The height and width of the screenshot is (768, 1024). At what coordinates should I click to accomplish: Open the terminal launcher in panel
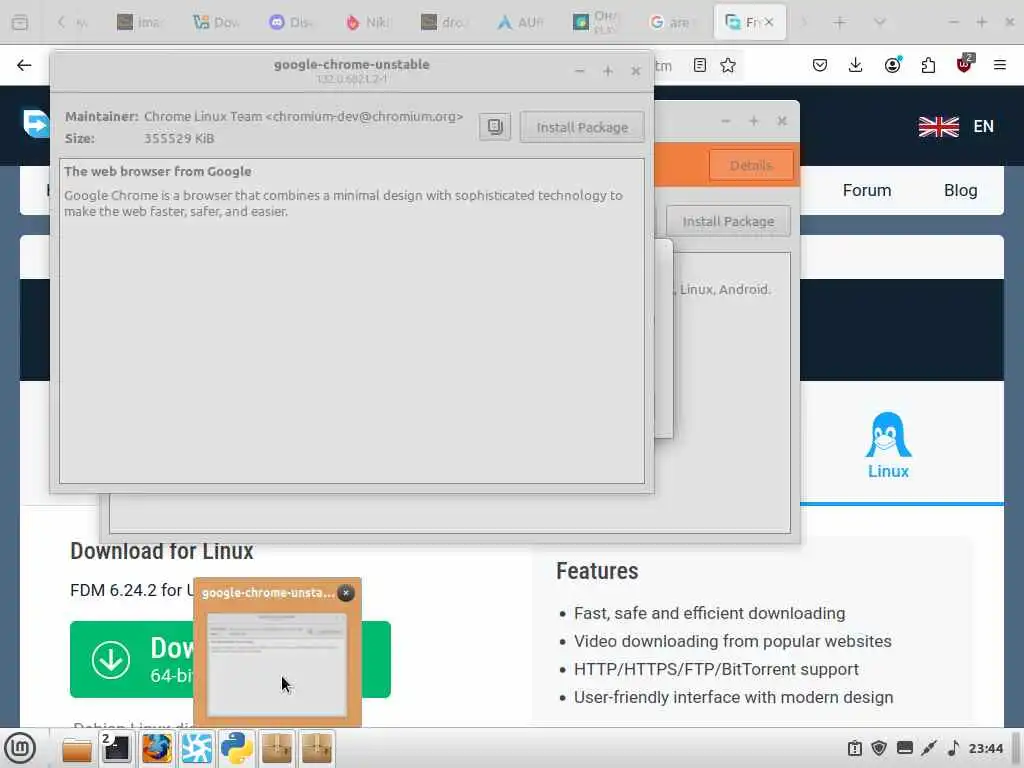point(116,748)
